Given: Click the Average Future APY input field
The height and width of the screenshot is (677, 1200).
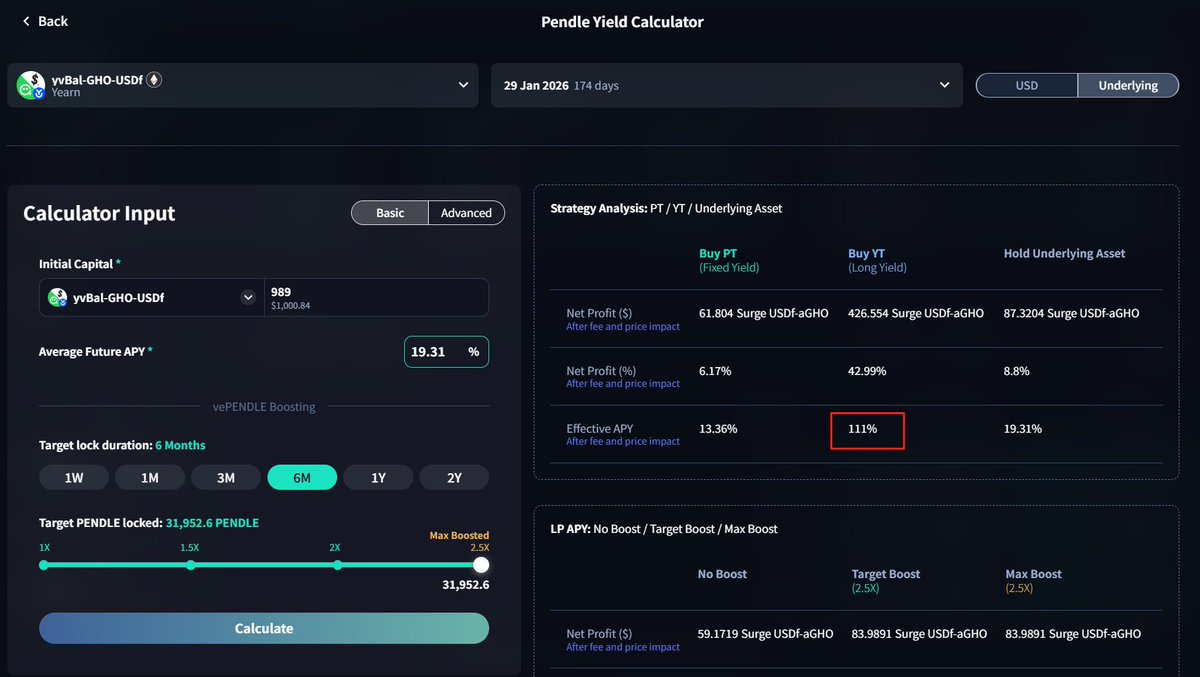Looking at the screenshot, I should pos(436,352).
